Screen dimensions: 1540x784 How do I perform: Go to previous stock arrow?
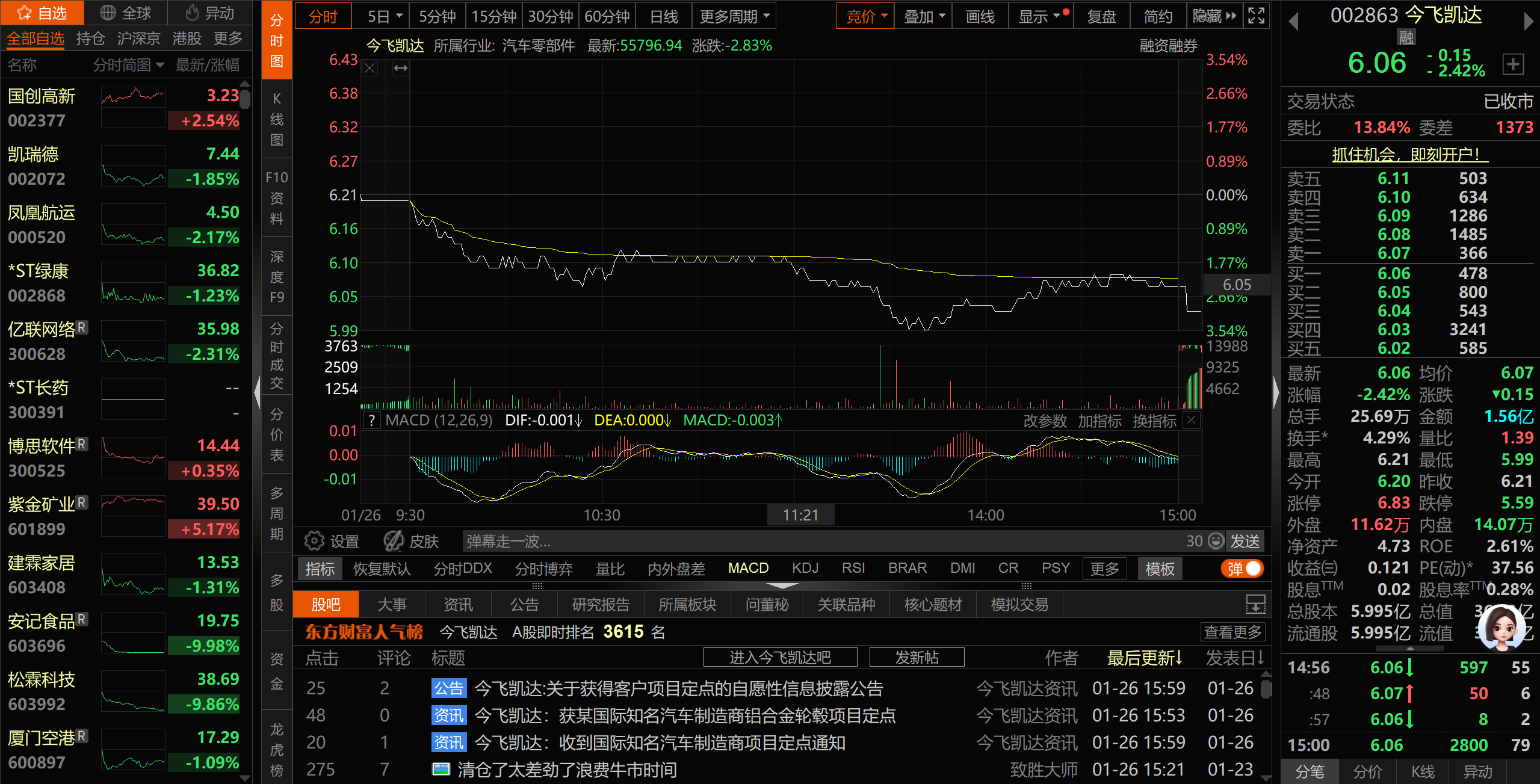tap(1293, 22)
